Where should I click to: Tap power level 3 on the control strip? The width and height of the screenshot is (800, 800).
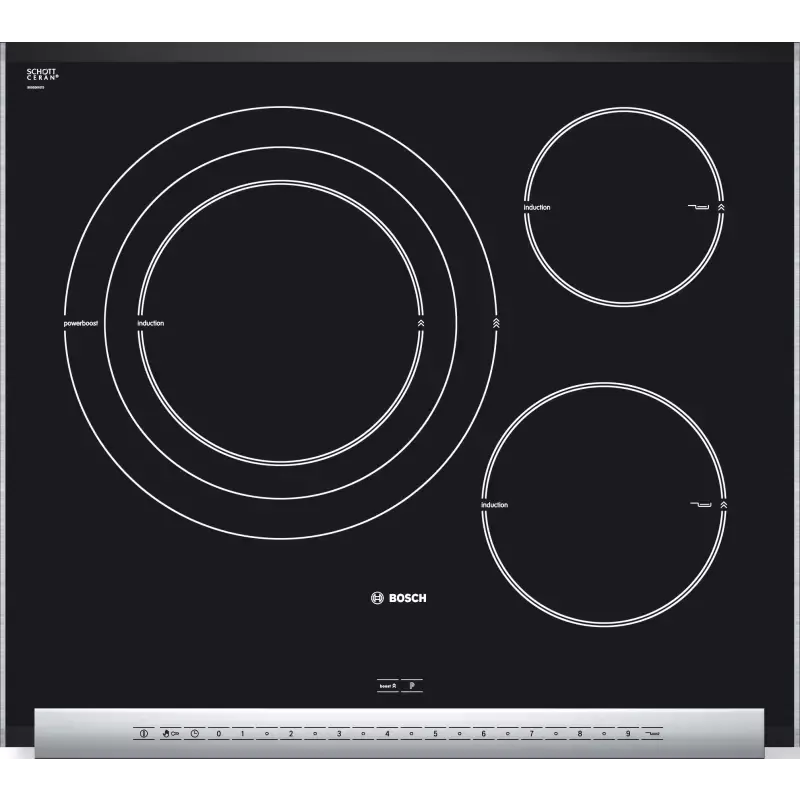pos(339,733)
